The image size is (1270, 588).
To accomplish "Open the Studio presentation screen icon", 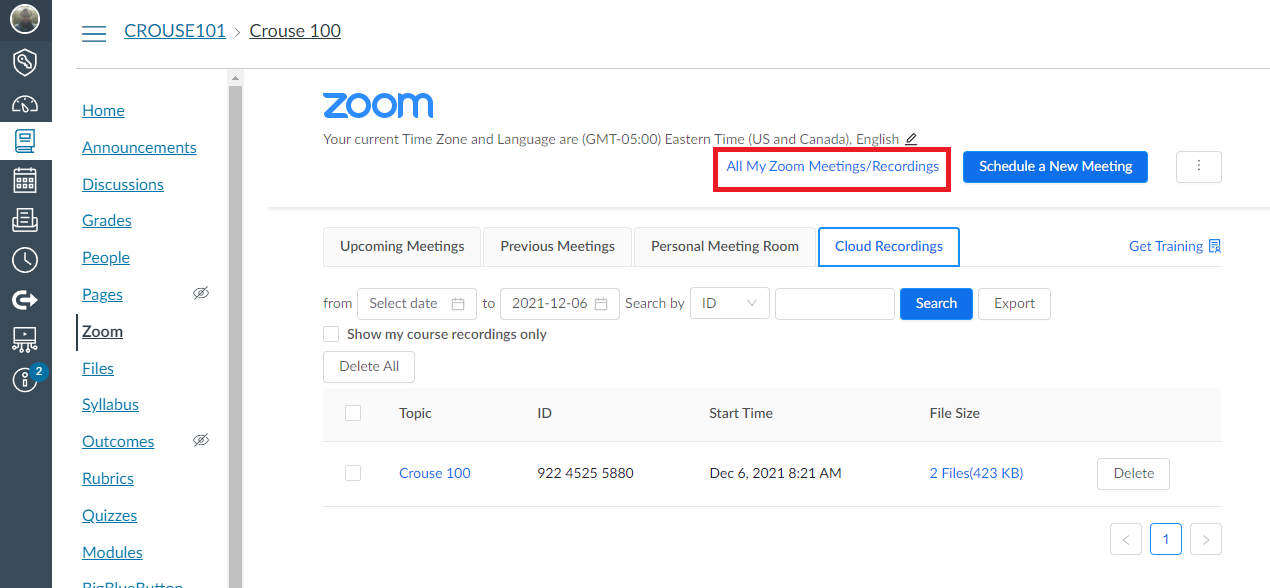I will click(25, 339).
